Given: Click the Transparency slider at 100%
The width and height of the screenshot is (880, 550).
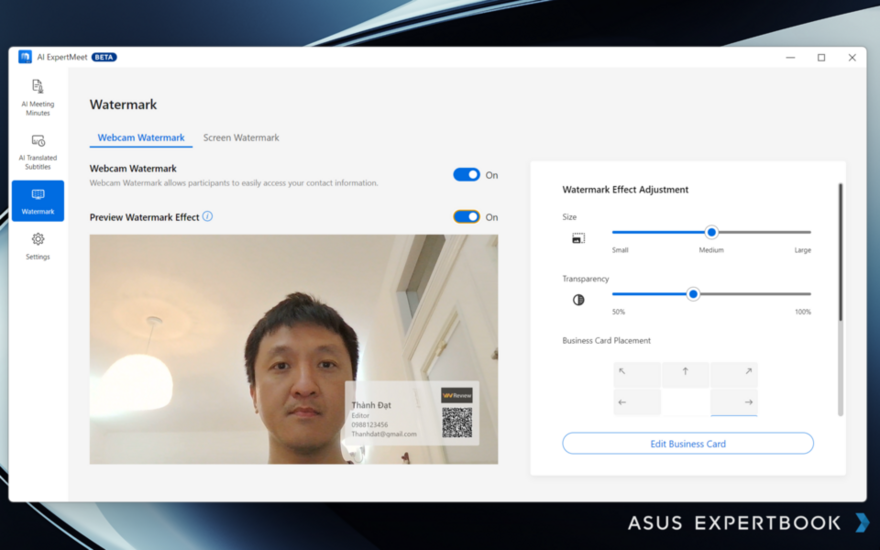Looking at the screenshot, I should click(x=808, y=294).
